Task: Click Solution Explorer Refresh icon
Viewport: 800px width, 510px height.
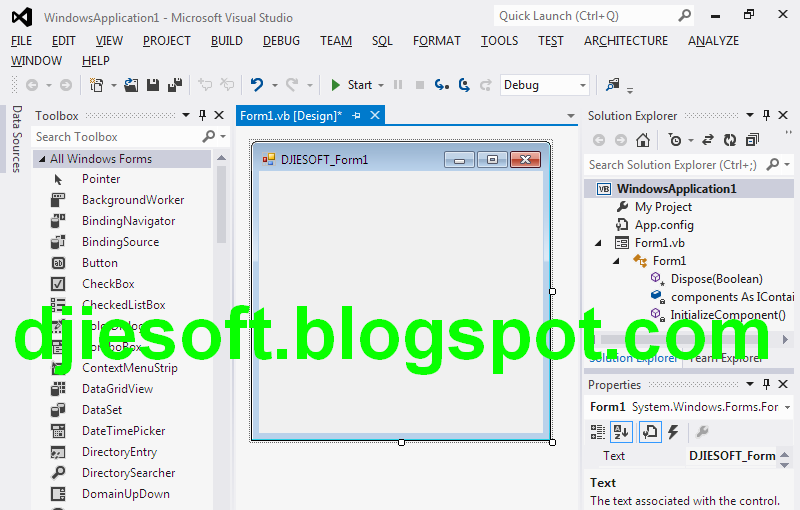Action: click(730, 140)
